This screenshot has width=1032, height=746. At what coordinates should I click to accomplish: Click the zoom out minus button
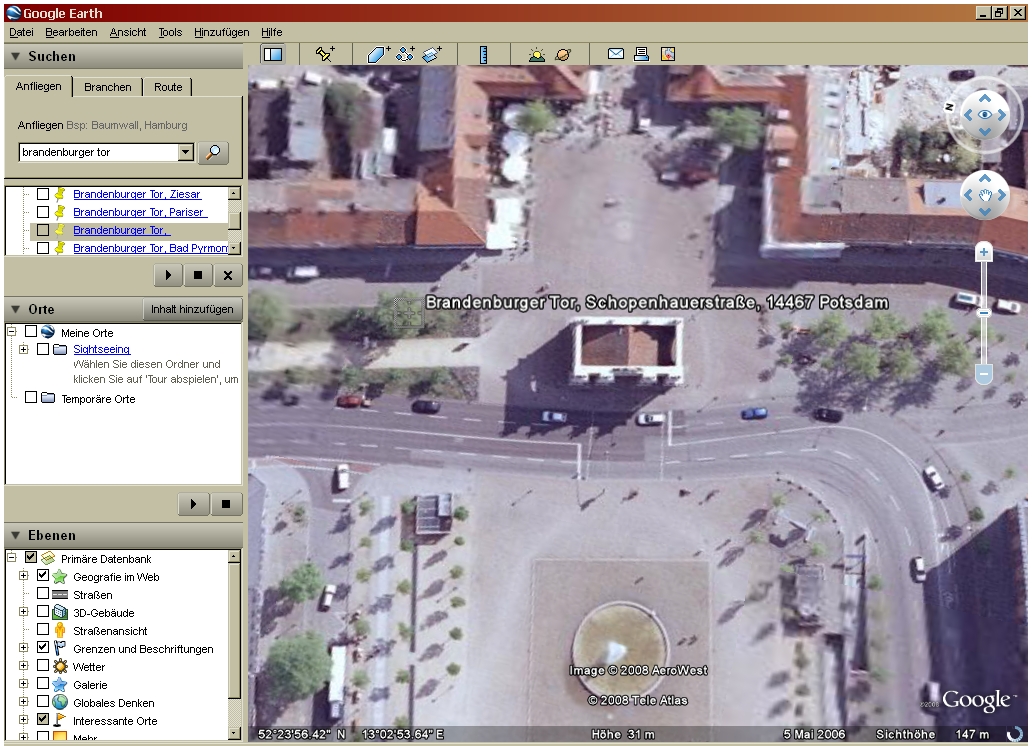coord(984,375)
